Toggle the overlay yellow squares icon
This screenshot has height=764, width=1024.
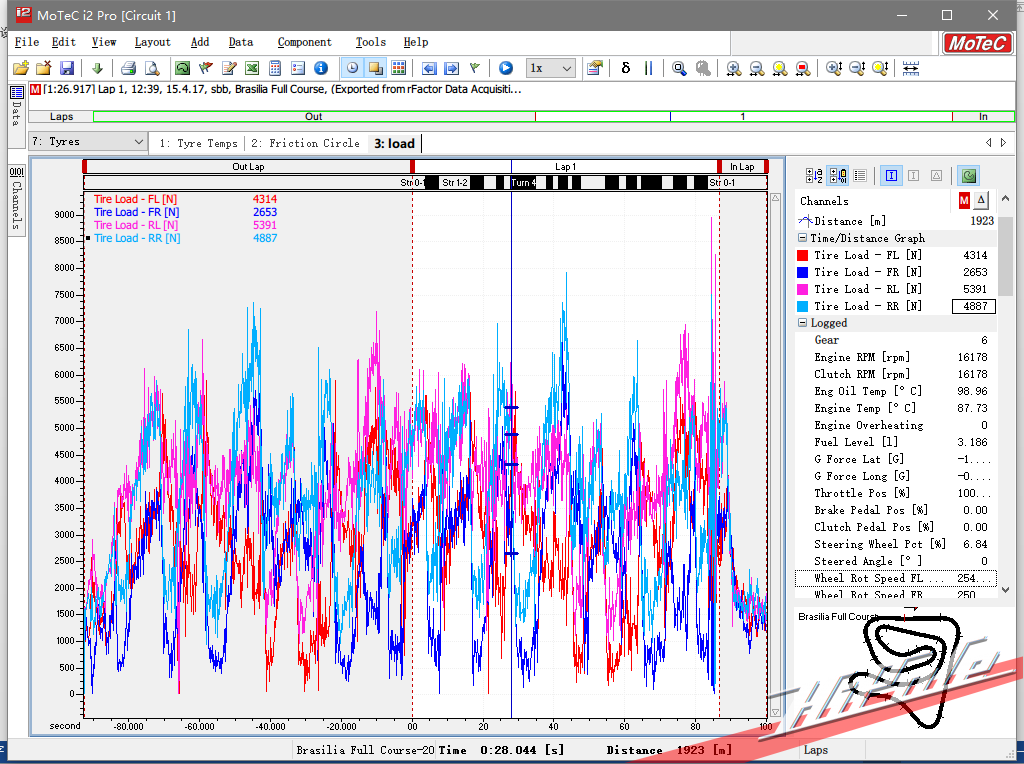click(x=376, y=68)
